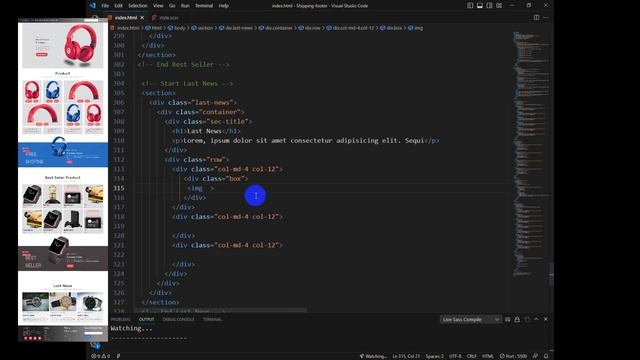Open Customize Layout icon
The height and width of the screenshot is (360, 640).
[499, 6]
